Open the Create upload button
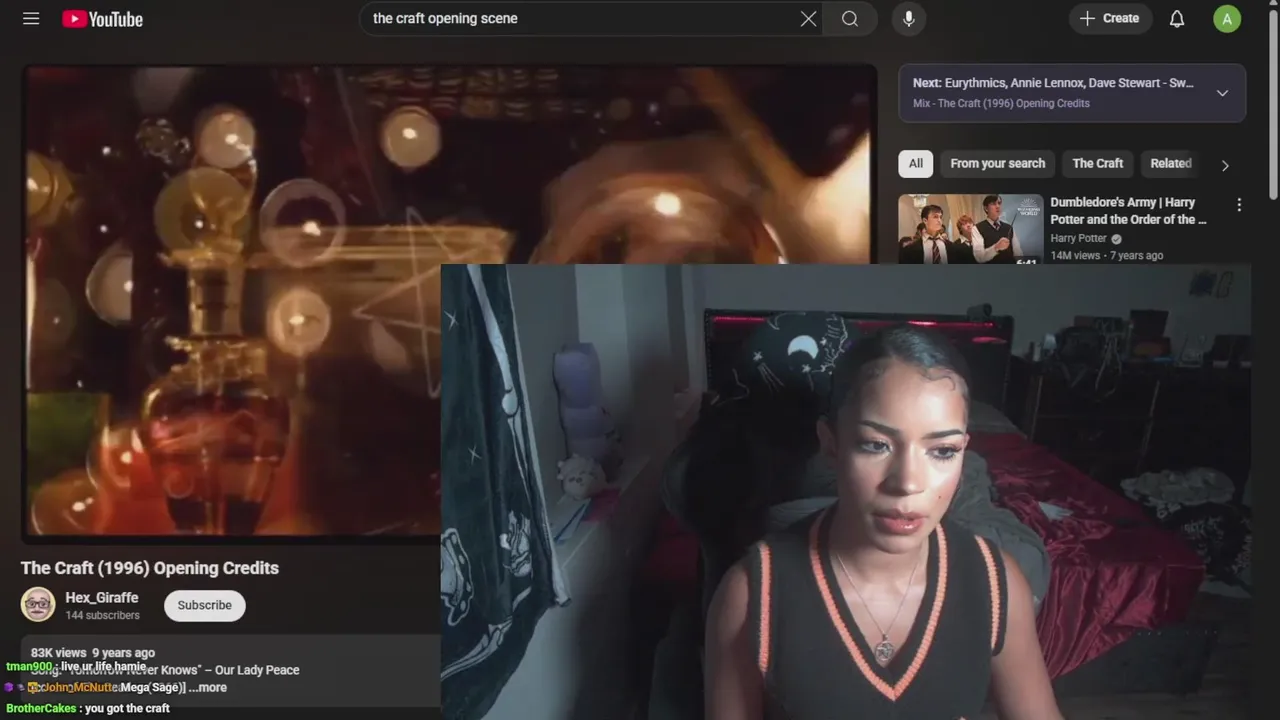This screenshot has width=1280, height=720. (1110, 18)
